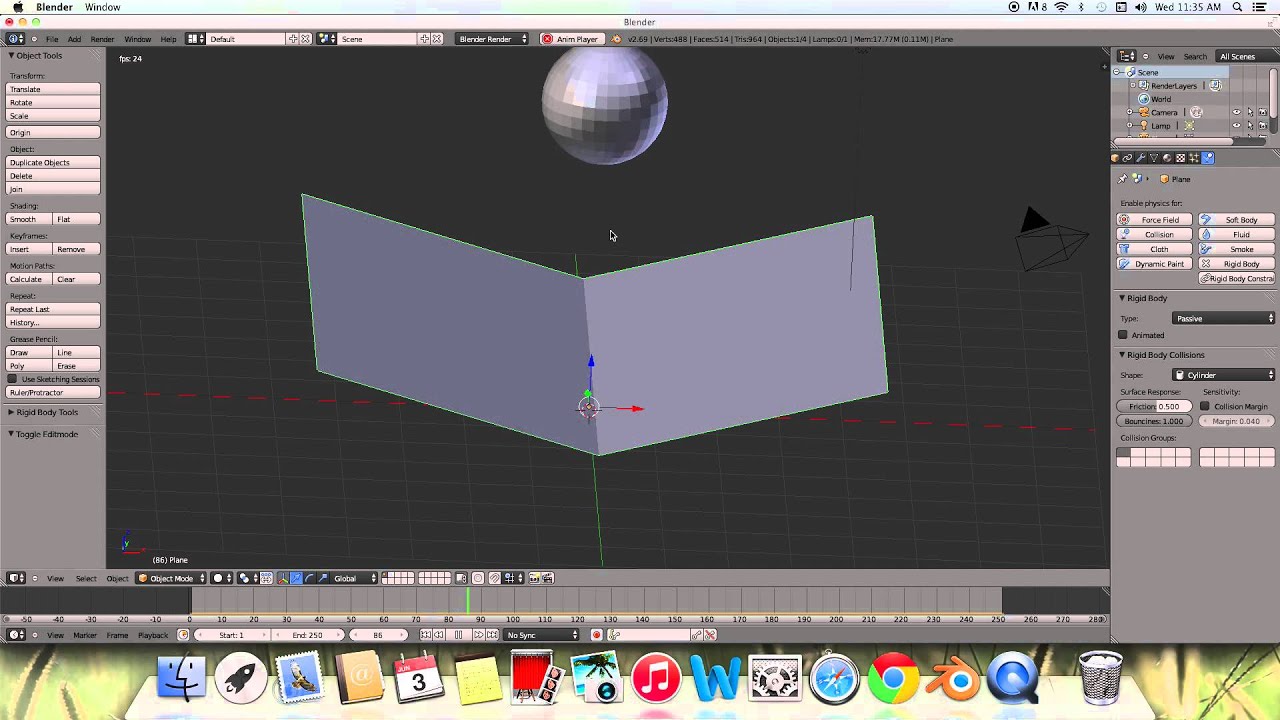
Task: Click the OpenGL render camera icon
Action: pyautogui.click(x=534, y=578)
